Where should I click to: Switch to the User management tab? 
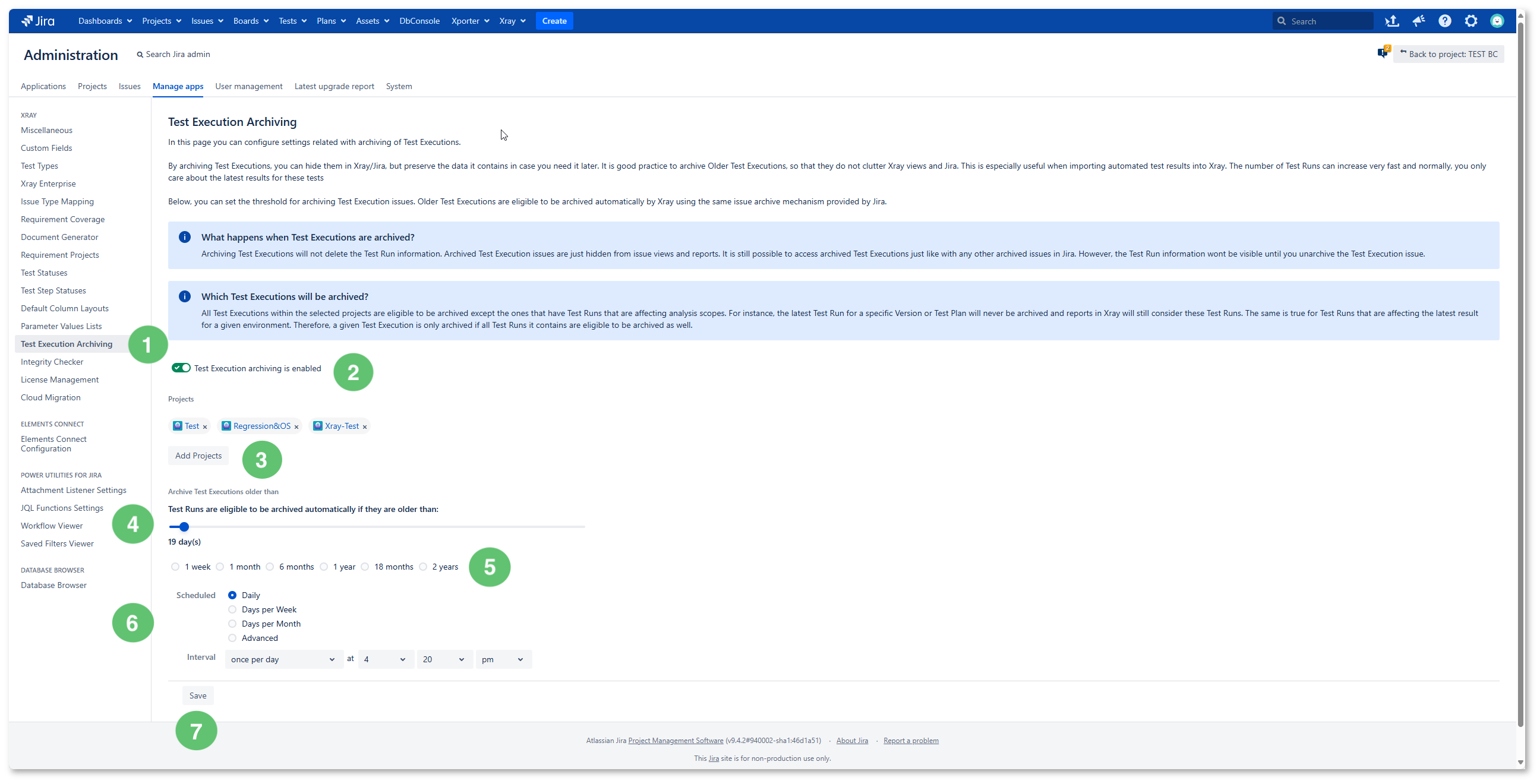[x=249, y=86]
